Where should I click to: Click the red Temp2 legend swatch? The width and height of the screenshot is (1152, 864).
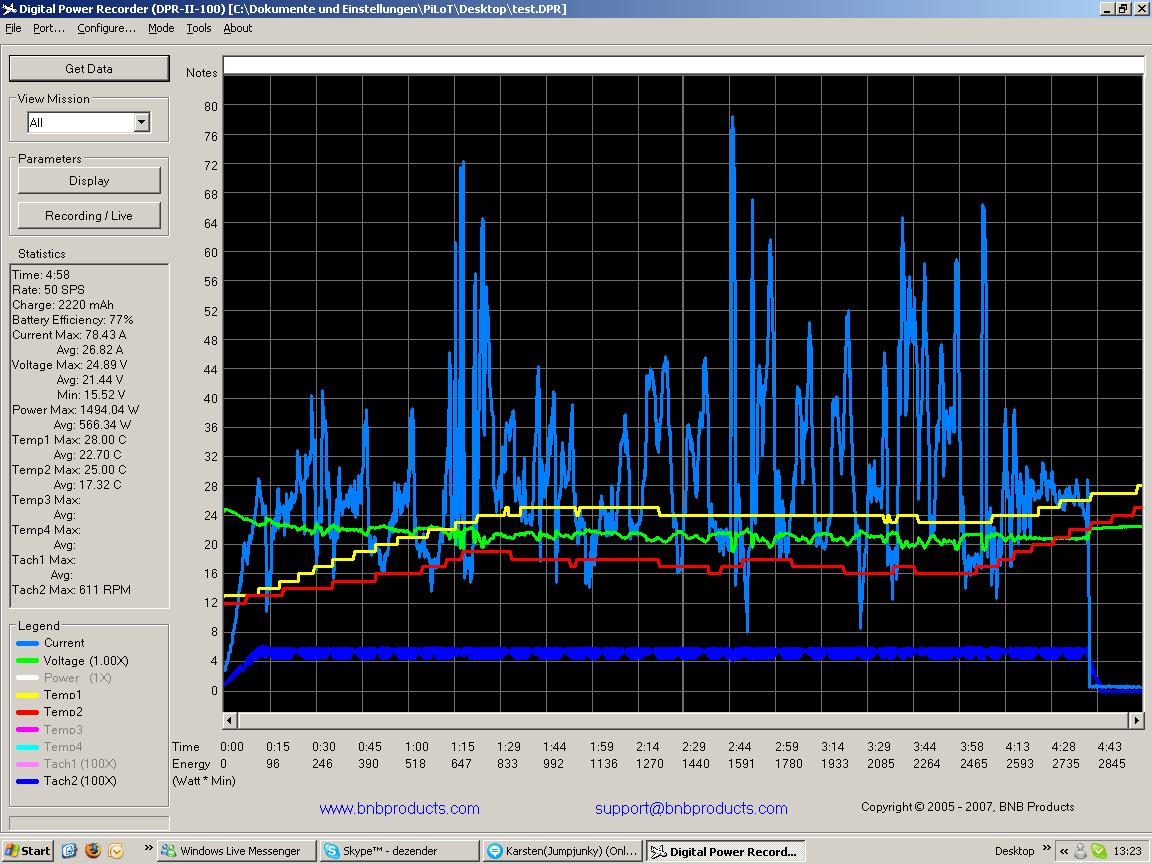click(x=28, y=713)
